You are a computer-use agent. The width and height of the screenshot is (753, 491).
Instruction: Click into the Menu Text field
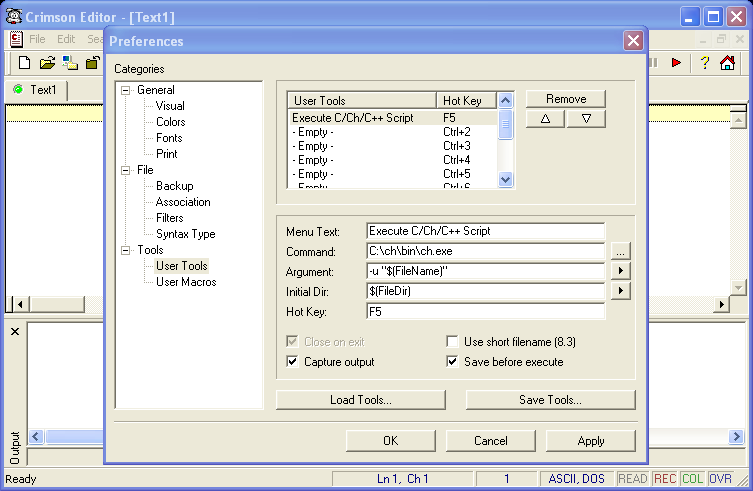(x=485, y=231)
